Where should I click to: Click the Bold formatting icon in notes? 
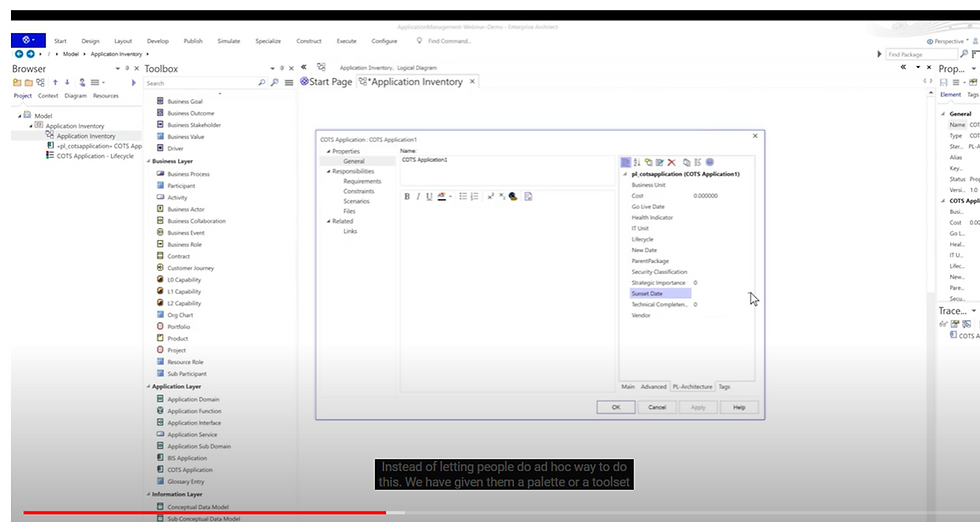pos(407,196)
